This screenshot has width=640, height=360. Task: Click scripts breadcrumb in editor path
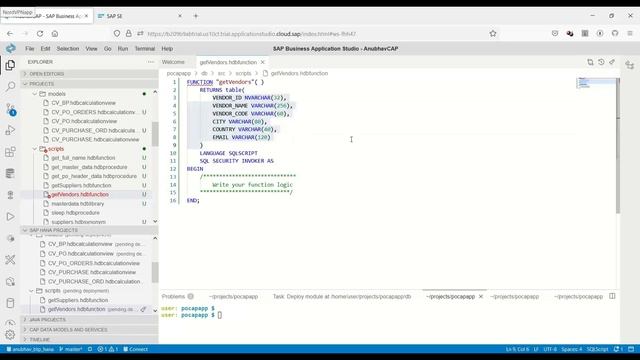point(243,73)
